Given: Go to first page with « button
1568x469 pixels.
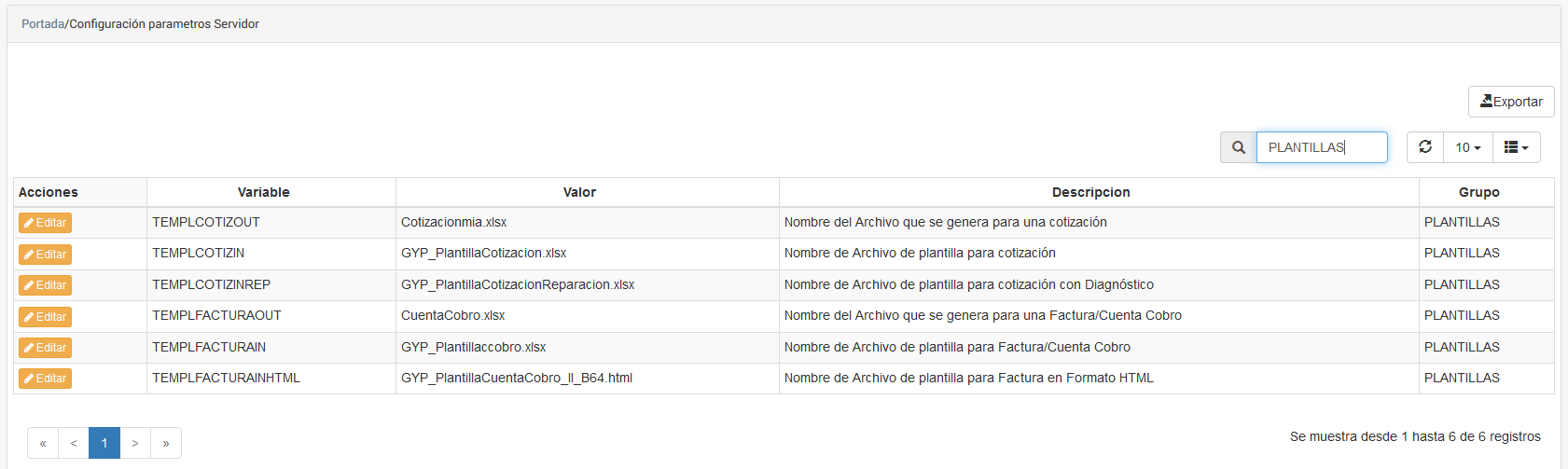Looking at the screenshot, I should coord(43,443).
